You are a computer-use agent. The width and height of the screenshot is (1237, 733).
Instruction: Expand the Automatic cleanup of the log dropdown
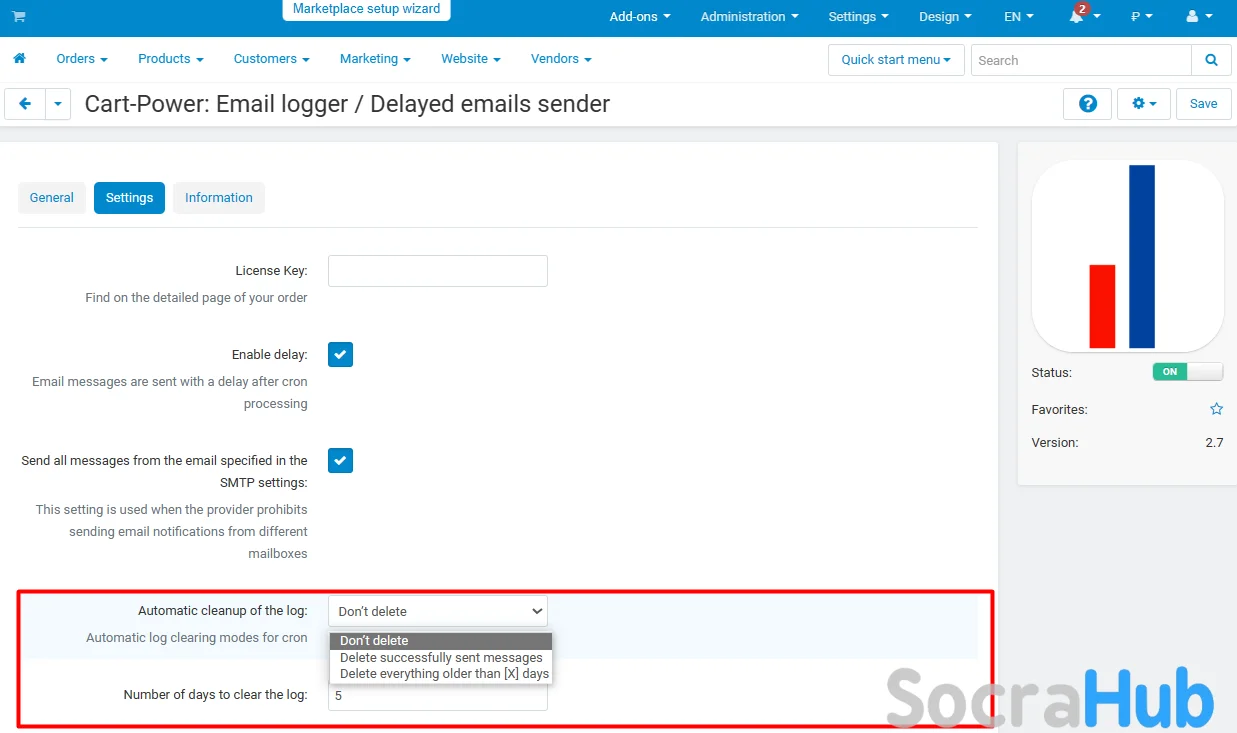point(437,611)
